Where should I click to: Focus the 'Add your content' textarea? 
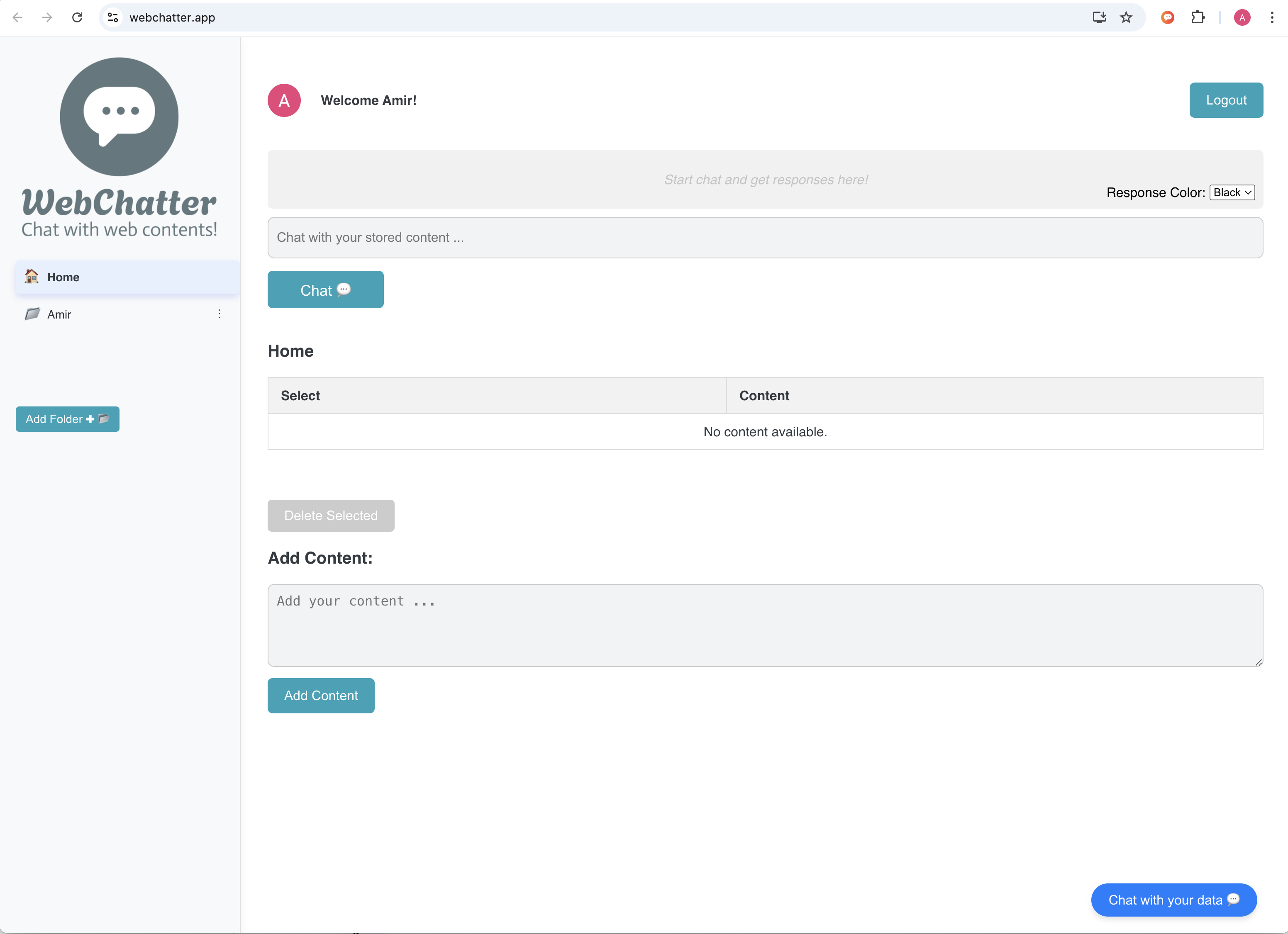click(x=765, y=625)
